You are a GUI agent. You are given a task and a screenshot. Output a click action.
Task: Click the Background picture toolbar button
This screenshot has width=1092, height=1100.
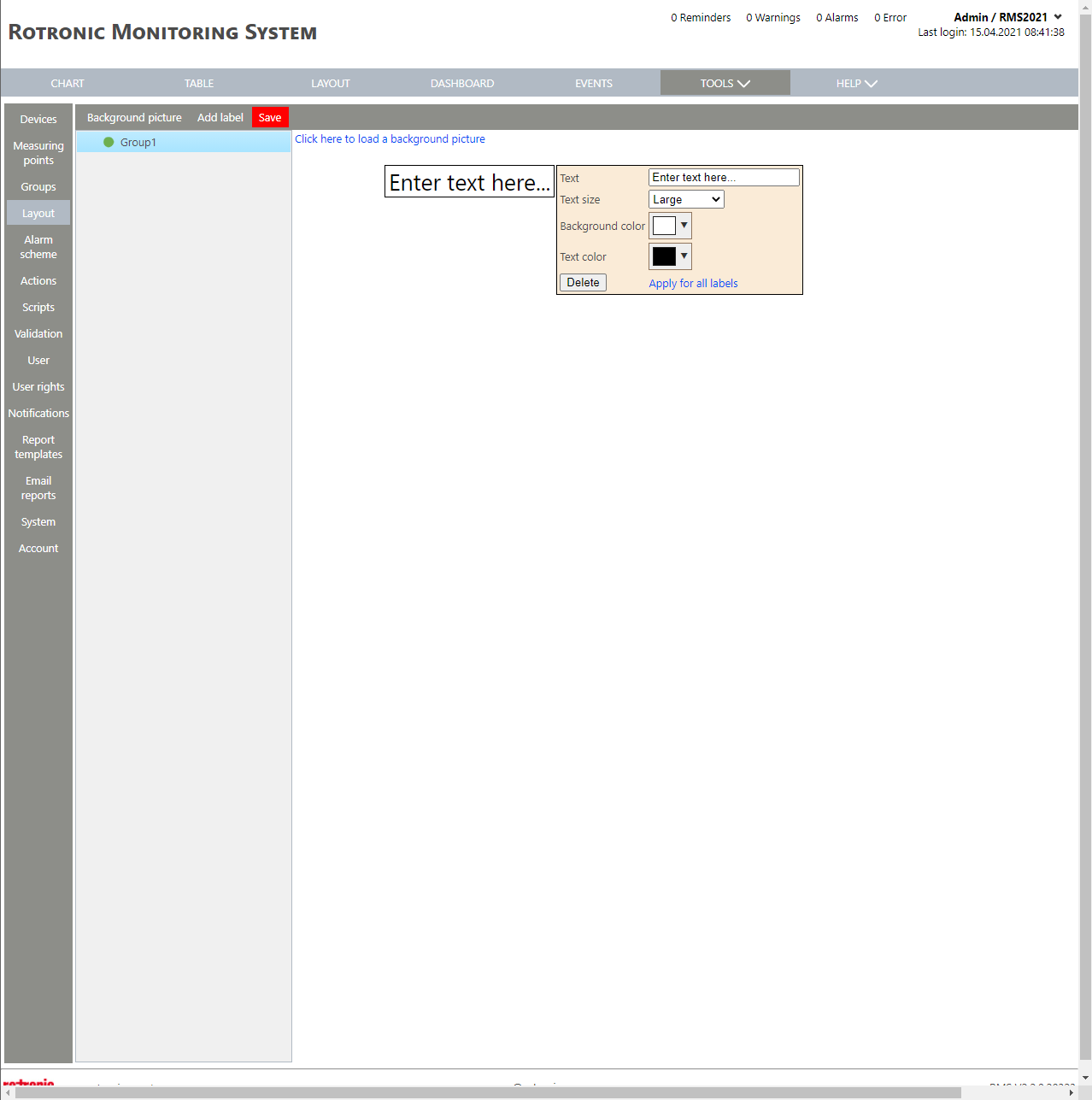(x=134, y=117)
